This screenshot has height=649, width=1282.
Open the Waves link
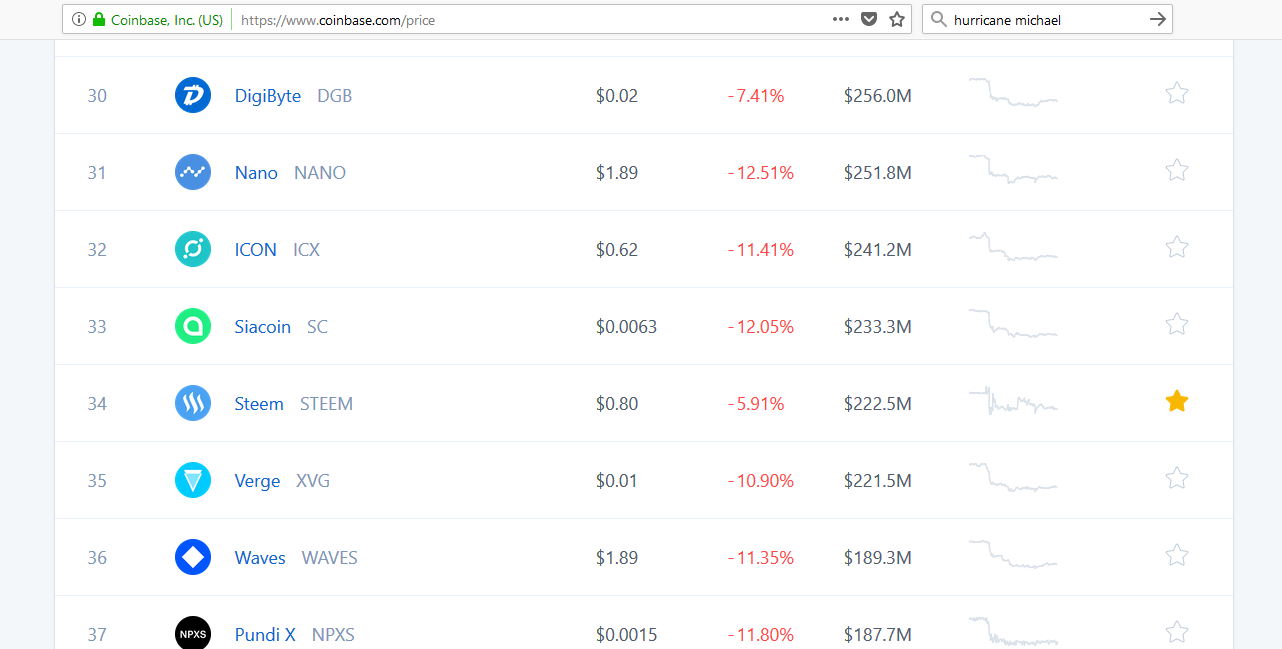pos(260,558)
